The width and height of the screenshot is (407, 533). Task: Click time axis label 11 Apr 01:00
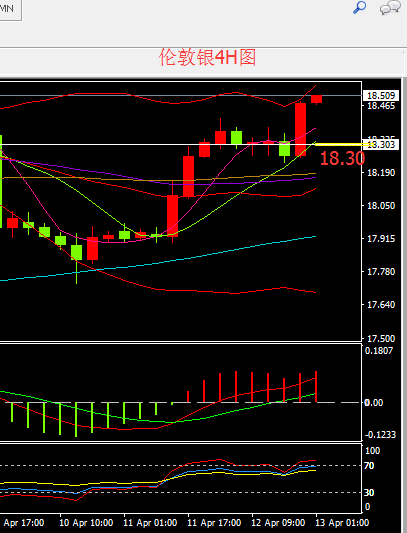click(150, 522)
